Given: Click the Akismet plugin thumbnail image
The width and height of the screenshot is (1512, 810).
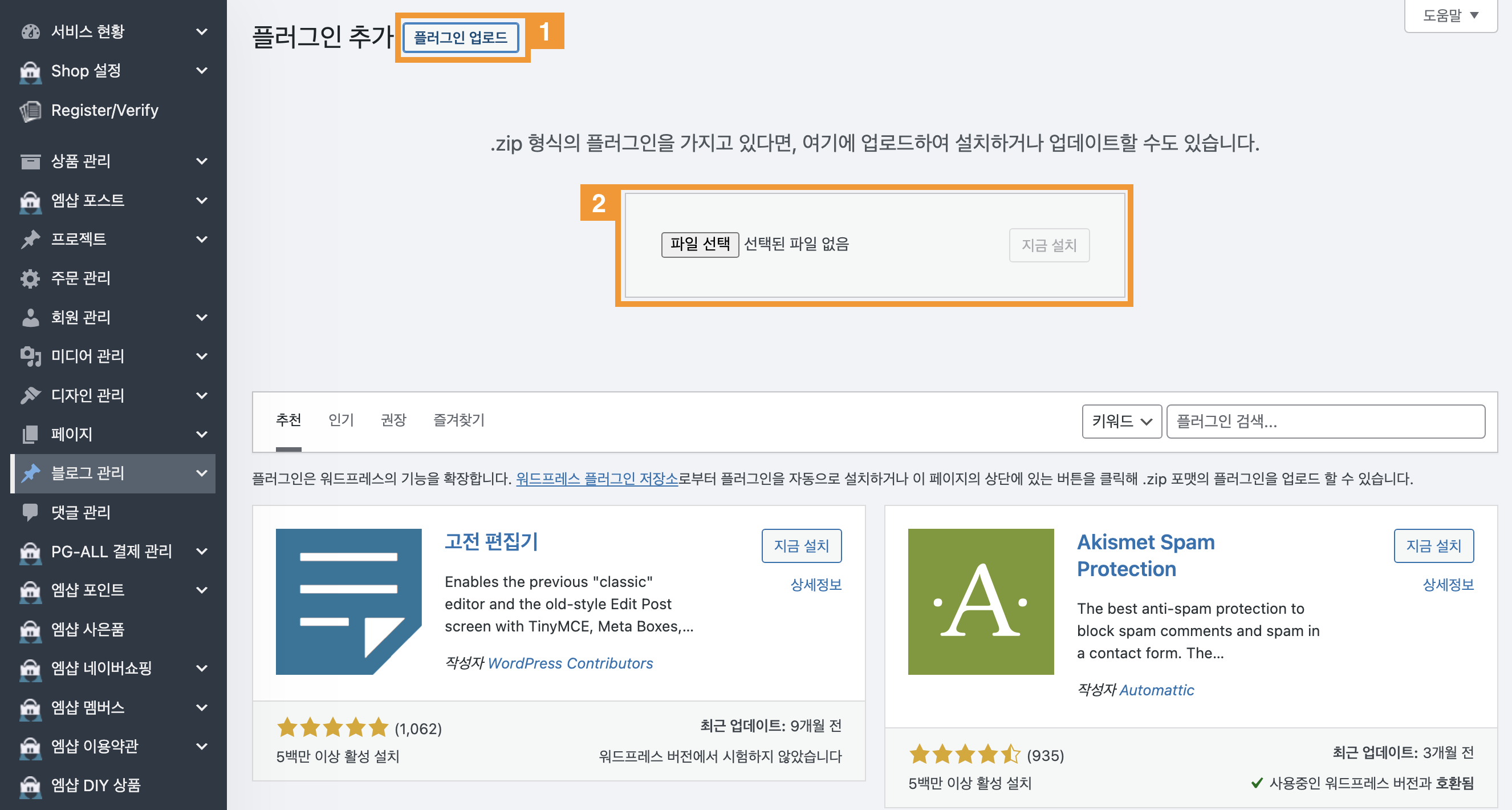Looking at the screenshot, I should click(x=980, y=601).
